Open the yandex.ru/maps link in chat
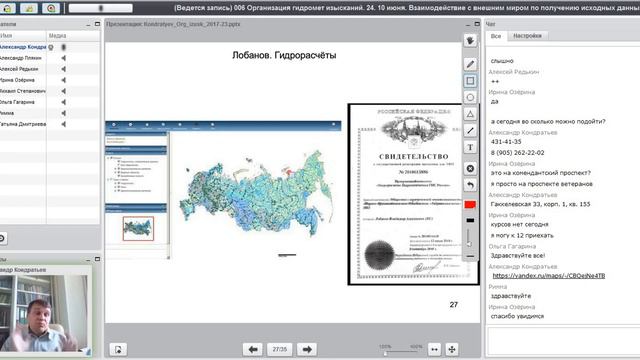640x360 pixels. [x=549, y=276]
